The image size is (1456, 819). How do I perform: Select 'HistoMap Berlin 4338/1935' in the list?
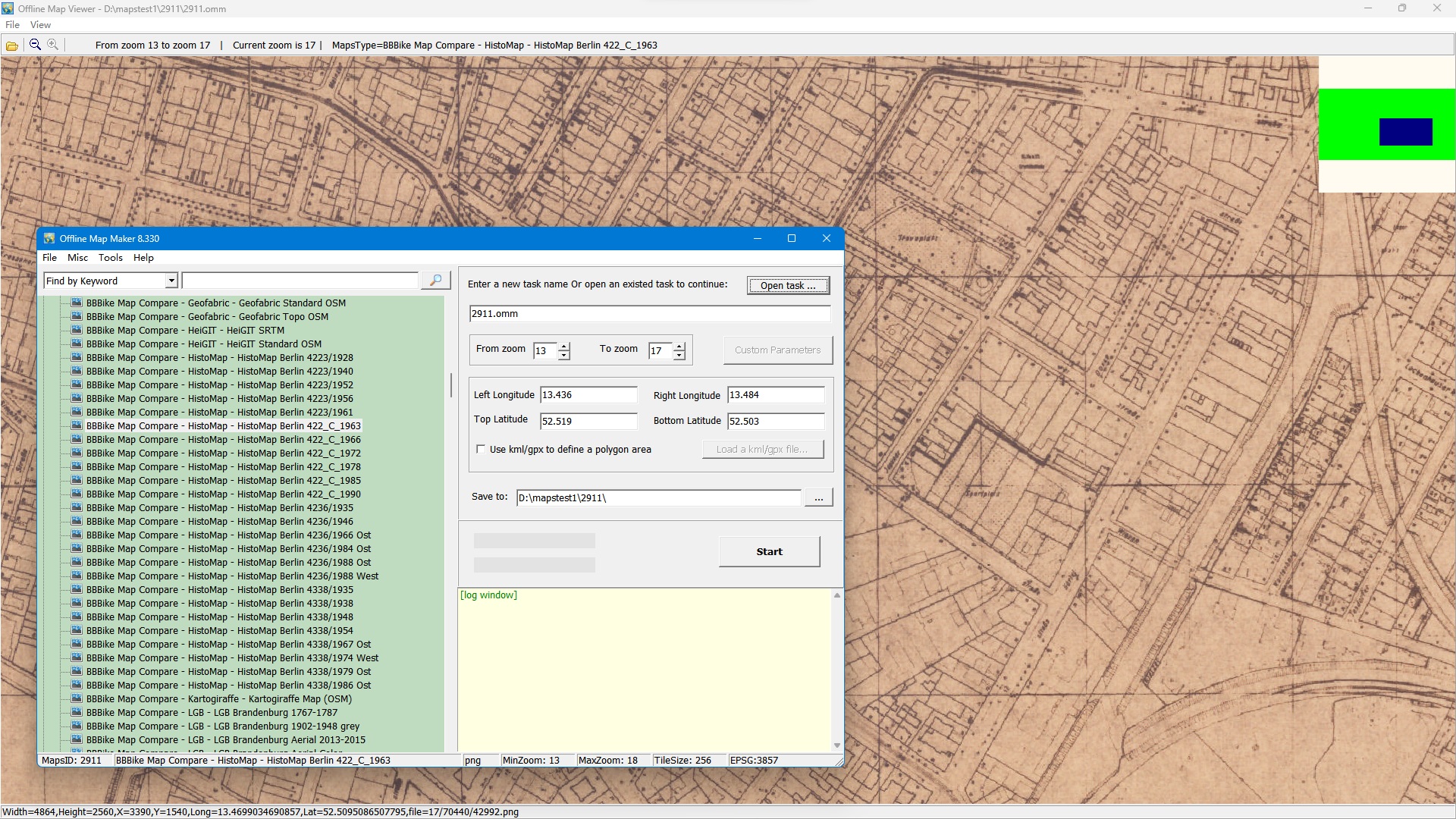pos(219,589)
